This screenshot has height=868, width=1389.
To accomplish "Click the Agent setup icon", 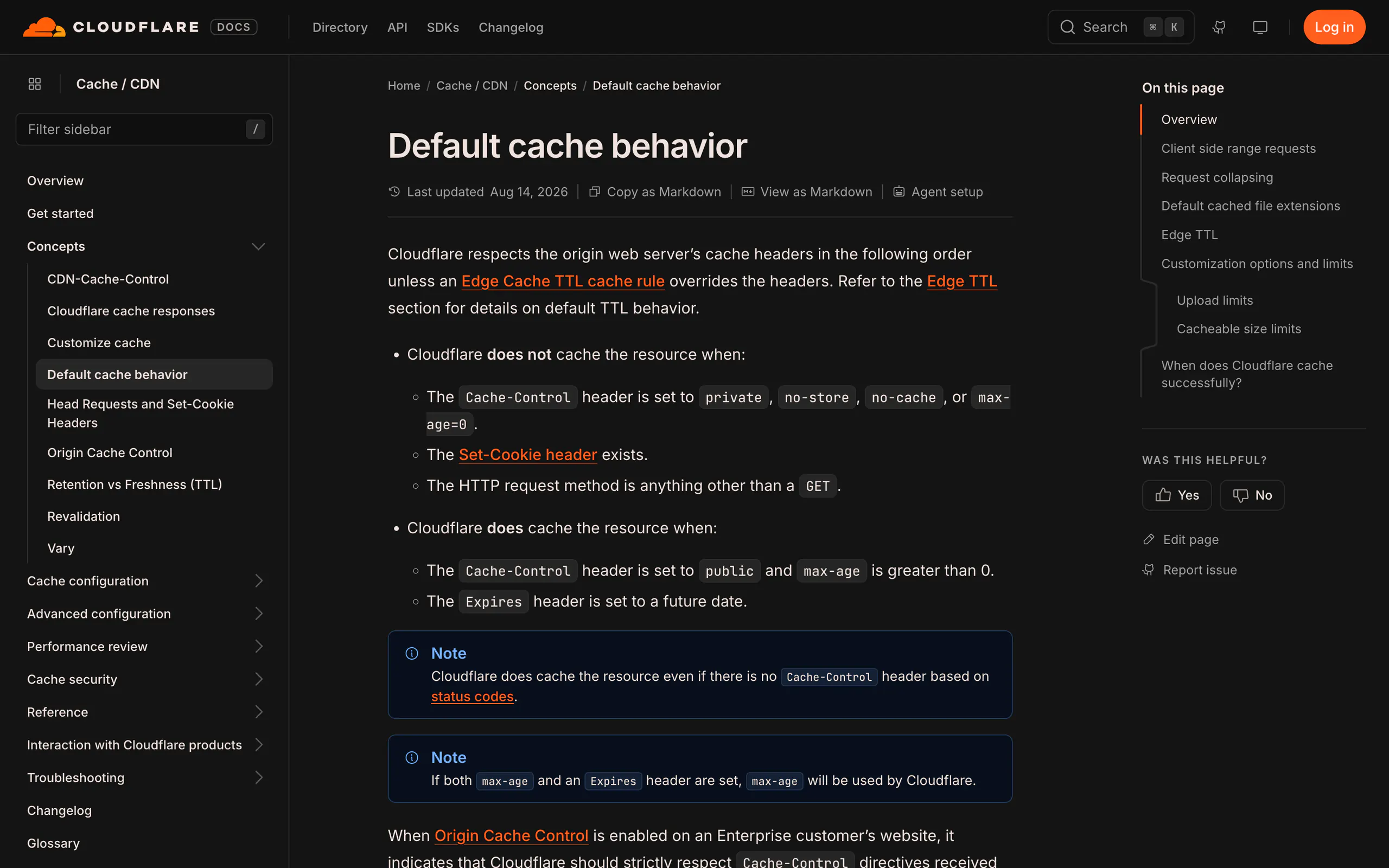I will [x=899, y=192].
